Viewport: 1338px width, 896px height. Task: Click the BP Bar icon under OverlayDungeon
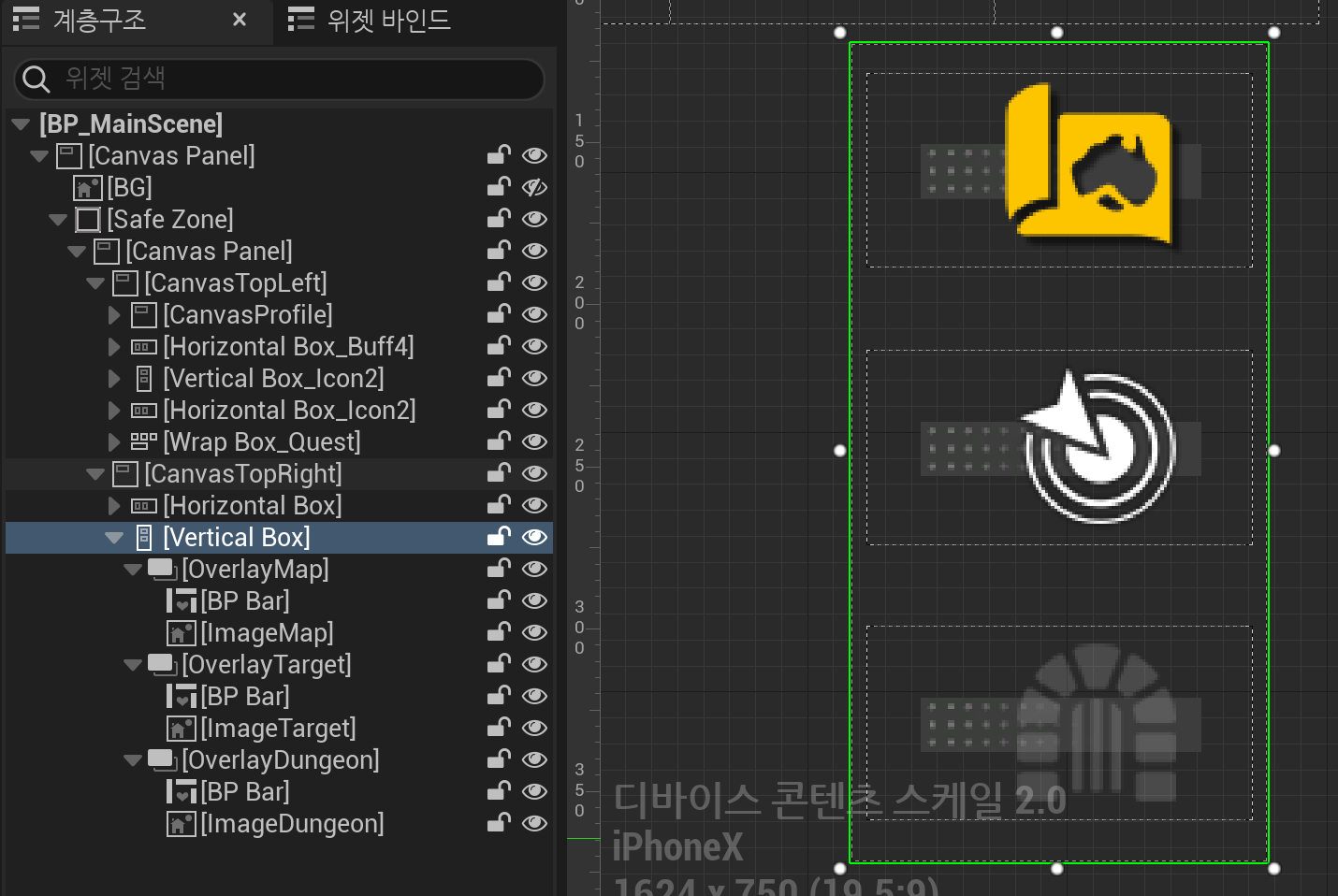coord(182,792)
